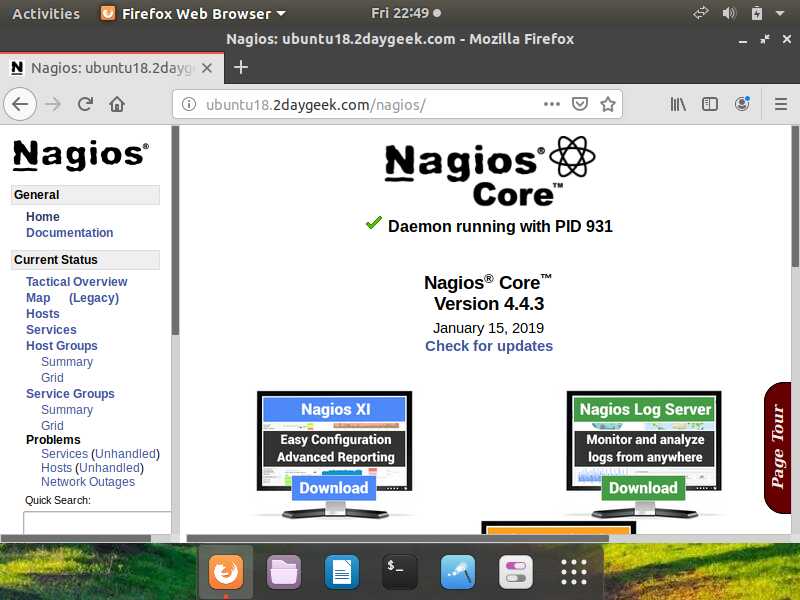Expand the system menu arrow

780,14
